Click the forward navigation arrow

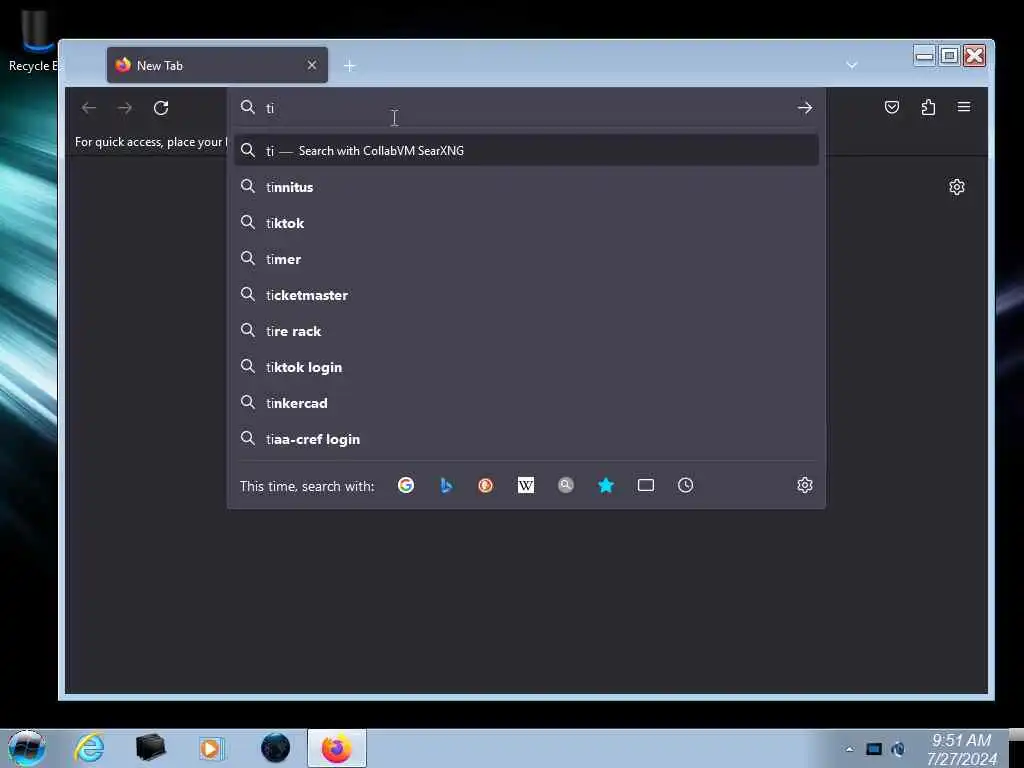point(125,108)
